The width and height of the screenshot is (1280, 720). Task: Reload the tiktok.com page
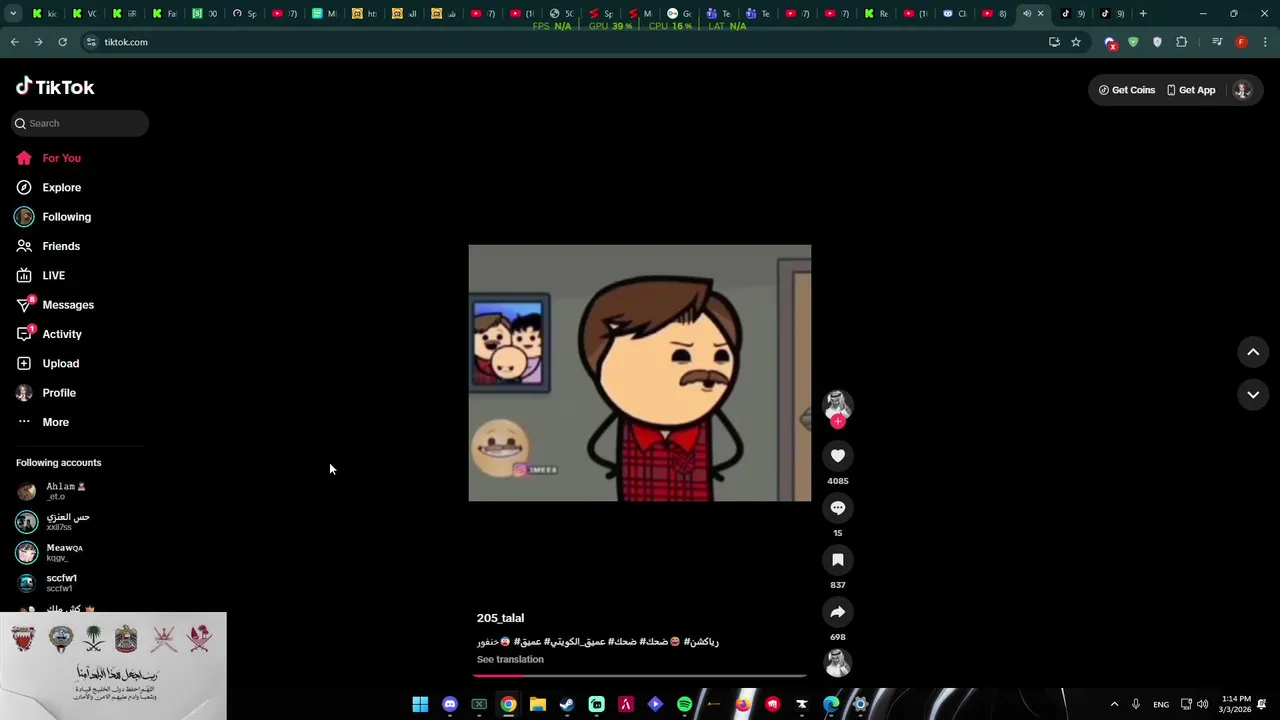point(62,42)
